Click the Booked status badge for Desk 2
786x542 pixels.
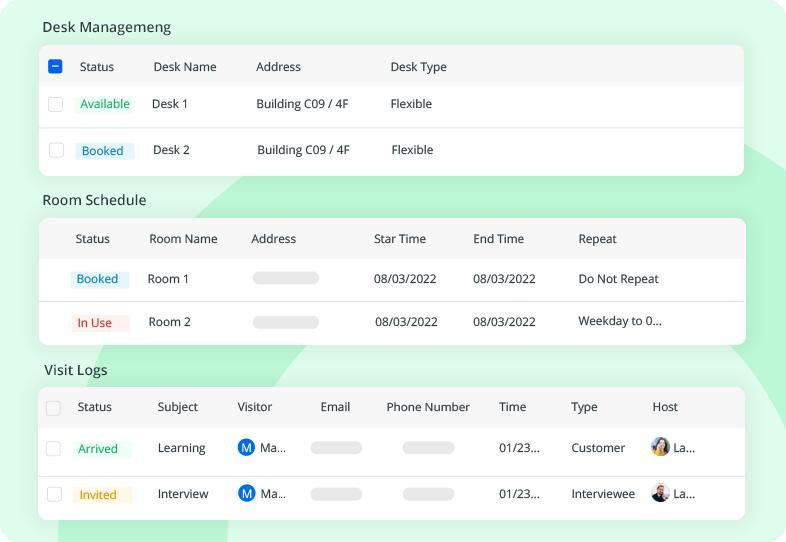pos(103,151)
